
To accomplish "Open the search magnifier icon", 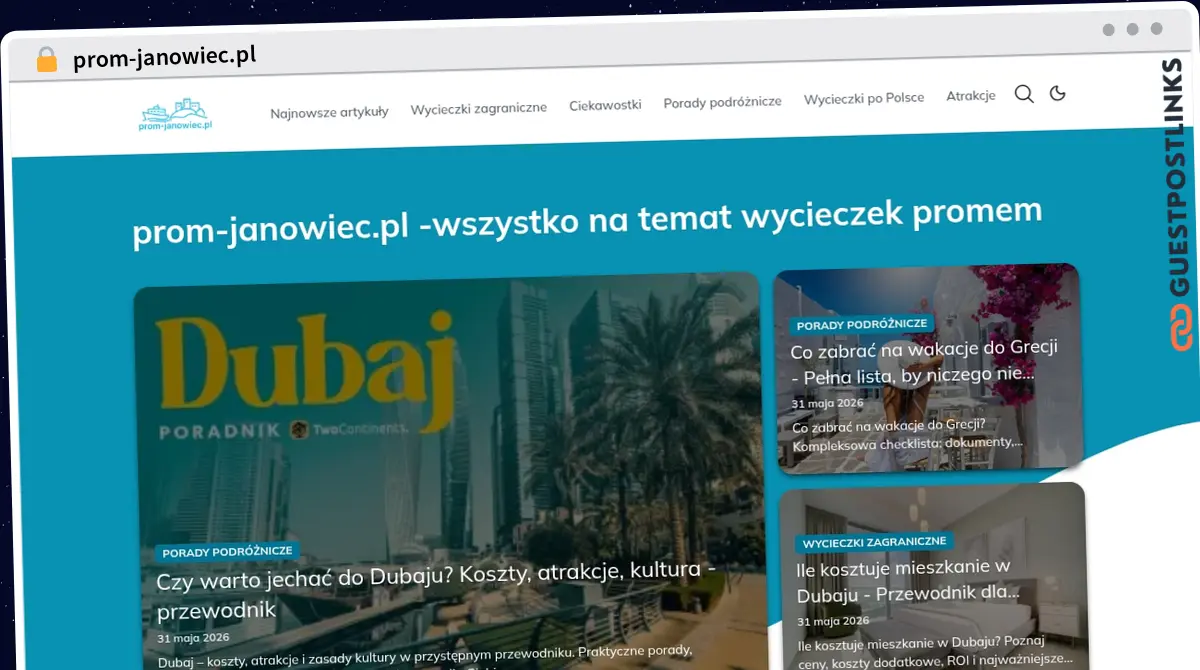I will [1024, 95].
